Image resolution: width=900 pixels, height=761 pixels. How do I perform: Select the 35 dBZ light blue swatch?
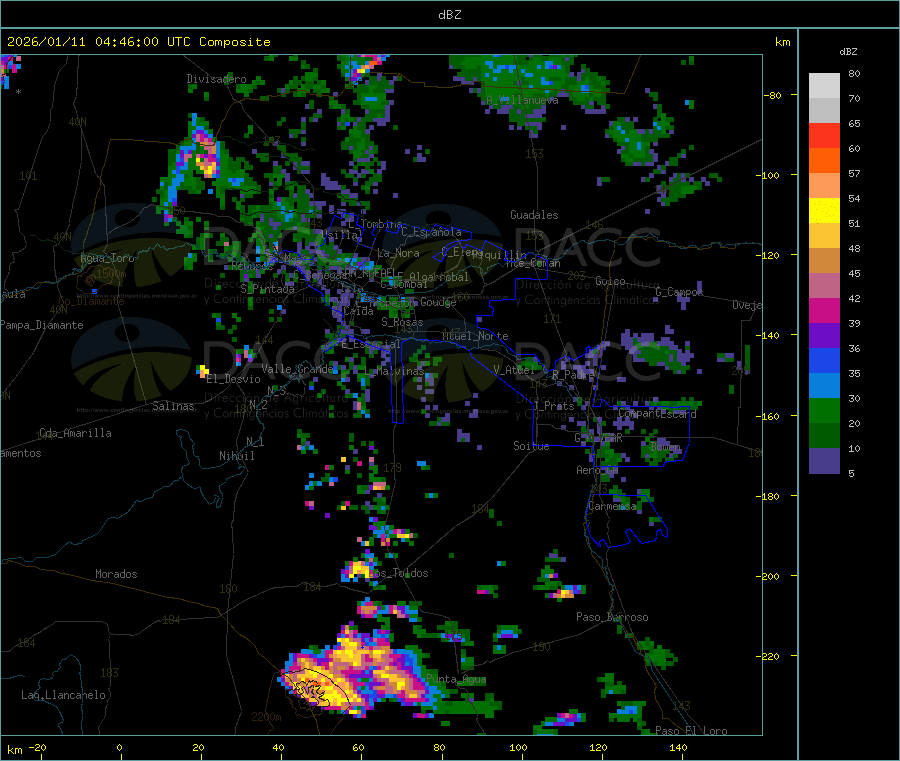(x=824, y=386)
